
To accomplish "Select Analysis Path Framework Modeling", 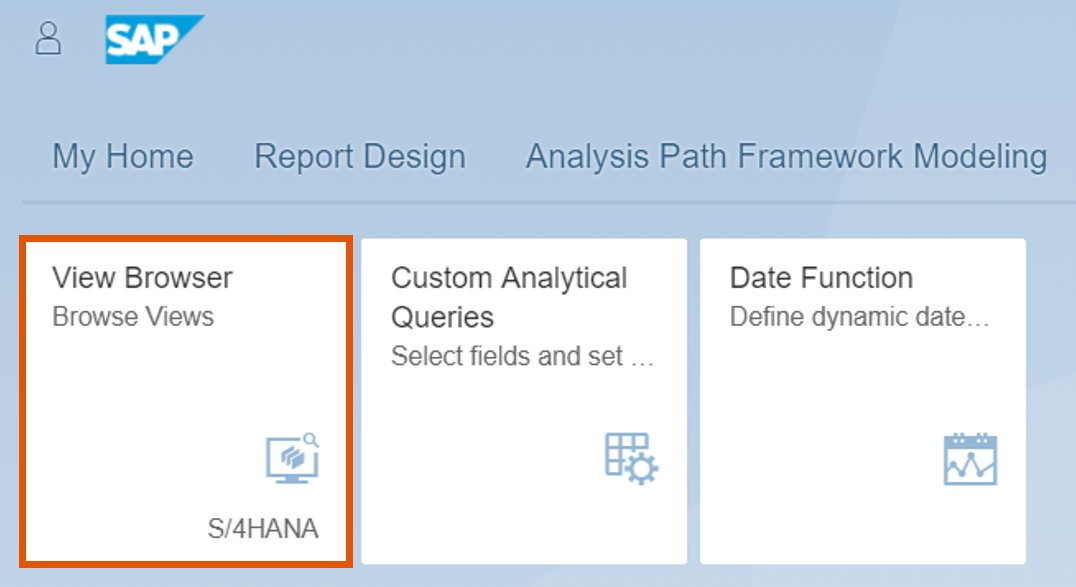I will [x=784, y=156].
